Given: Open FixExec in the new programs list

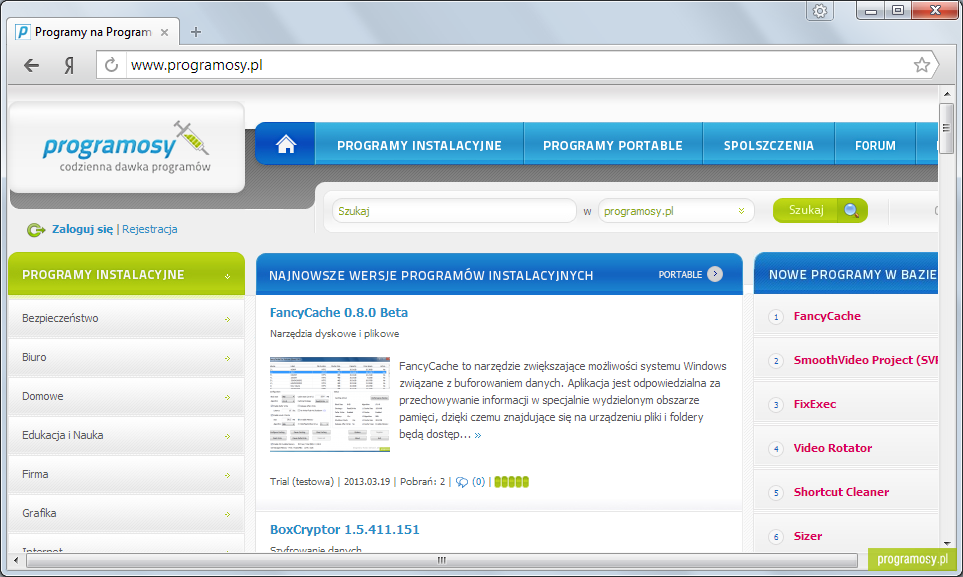Looking at the screenshot, I should [814, 404].
